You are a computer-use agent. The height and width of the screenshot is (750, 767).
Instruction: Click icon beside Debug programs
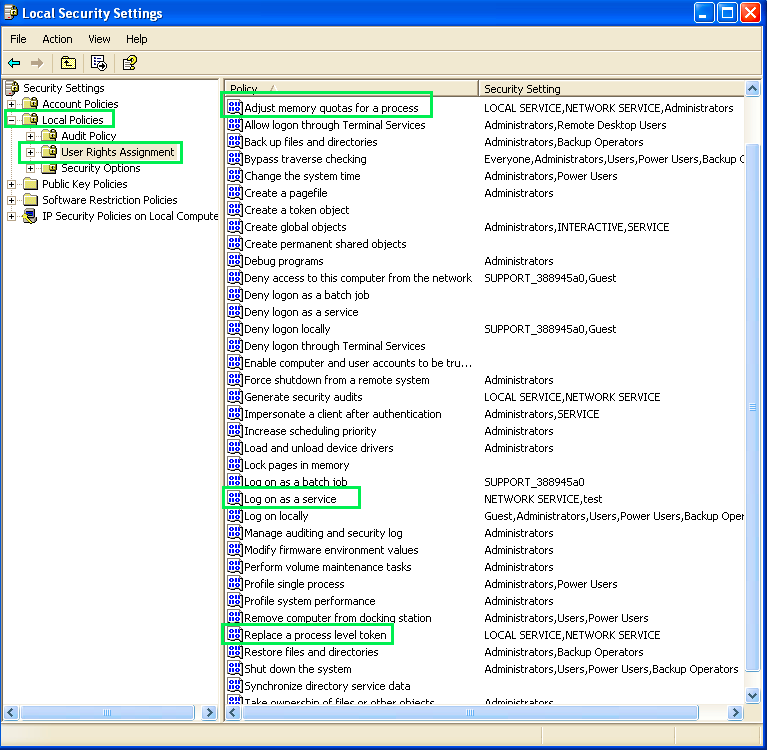pyautogui.click(x=235, y=261)
